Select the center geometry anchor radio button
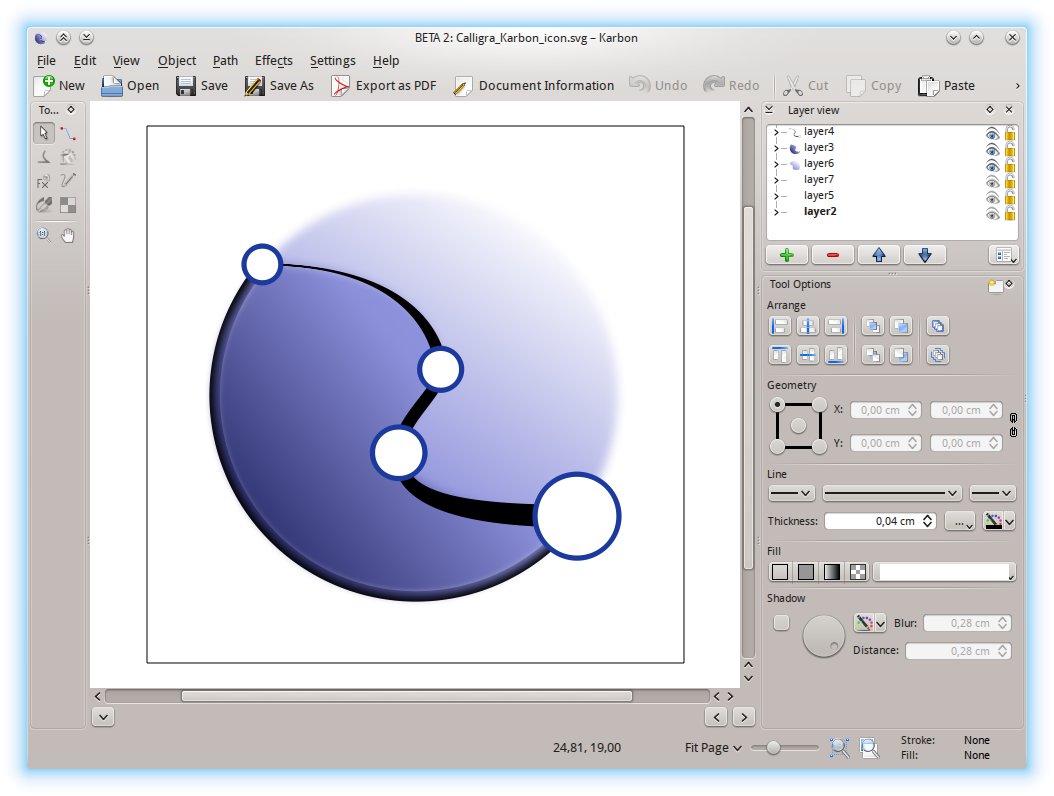The image size is (1054, 796). (798, 426)
